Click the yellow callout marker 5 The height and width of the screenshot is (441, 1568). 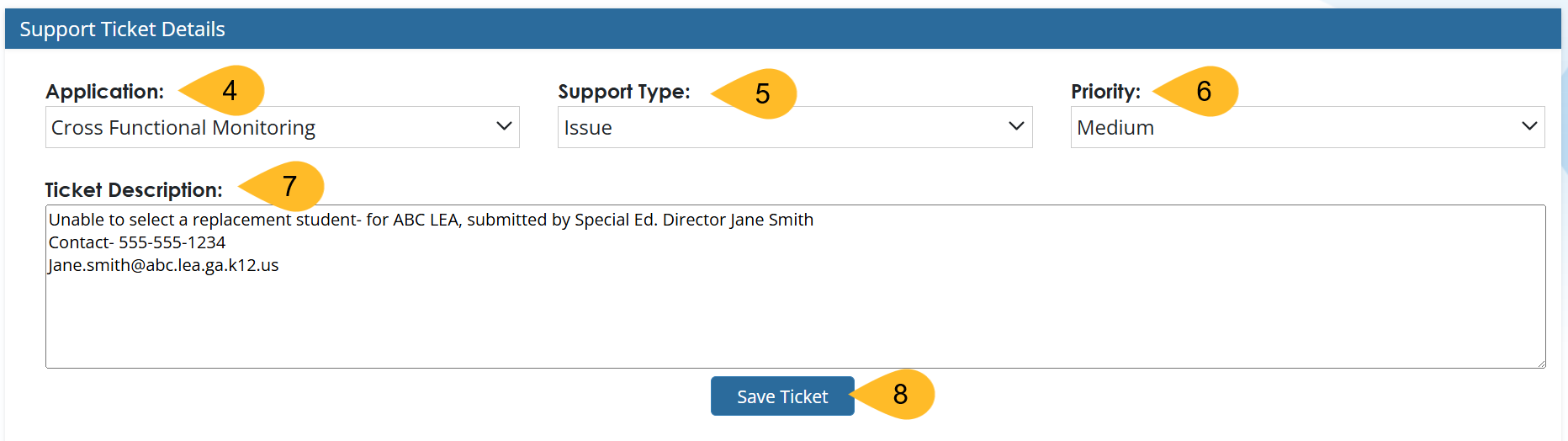pos(760,93)
